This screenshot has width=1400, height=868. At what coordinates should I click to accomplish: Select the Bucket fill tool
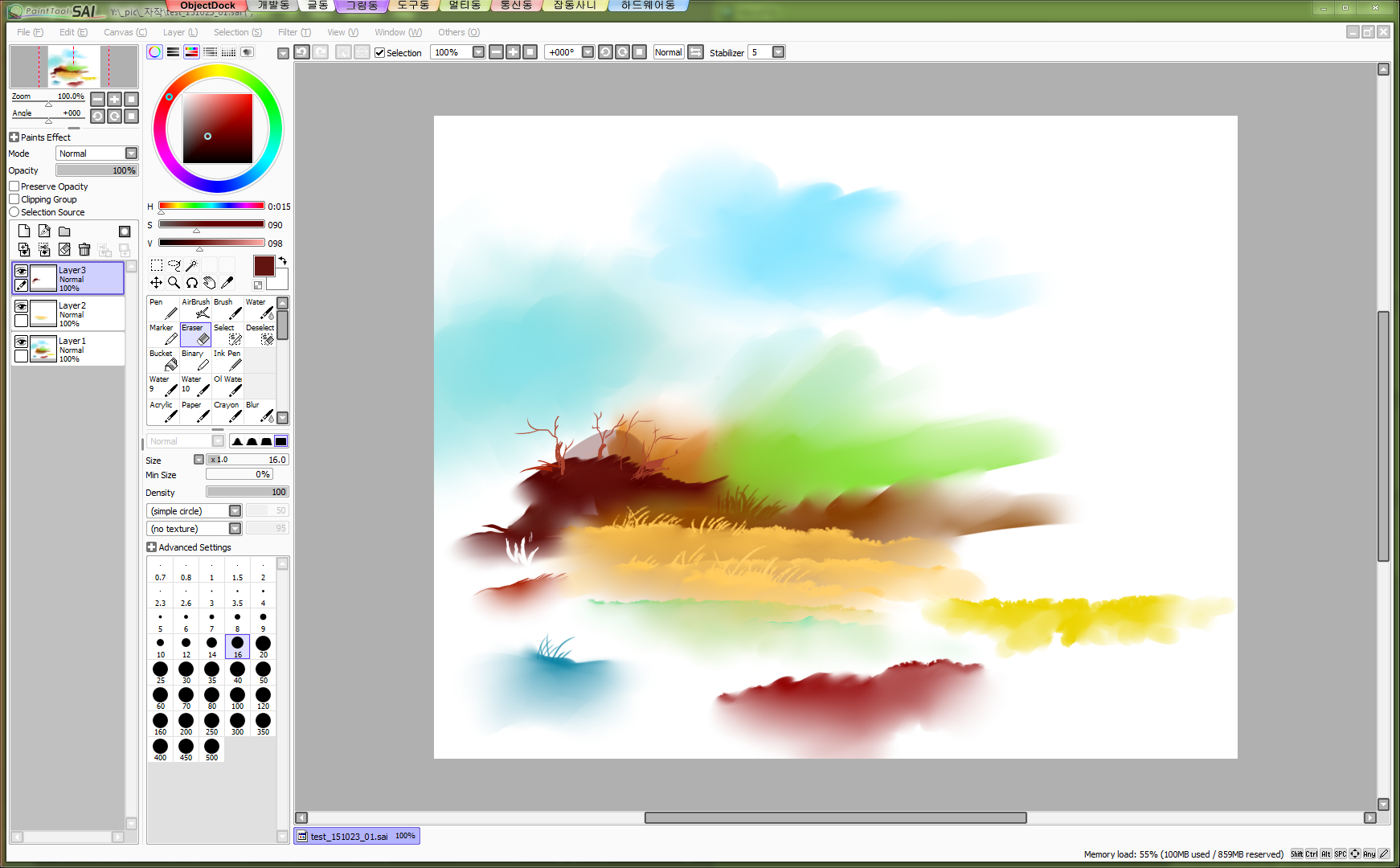tap(163, 361)
